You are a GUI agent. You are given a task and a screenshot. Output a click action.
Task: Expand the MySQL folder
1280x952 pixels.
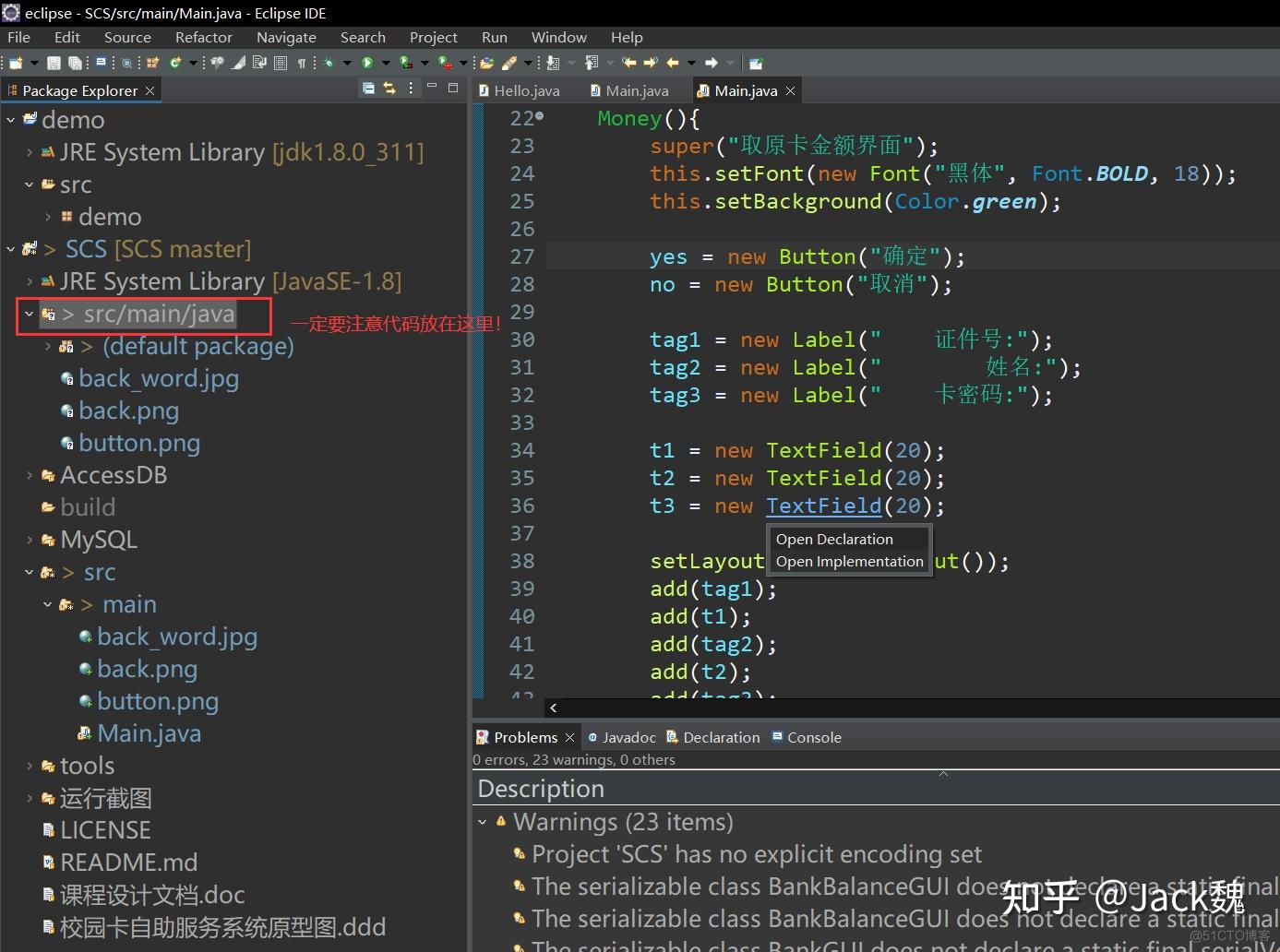(x=29, y=540)
